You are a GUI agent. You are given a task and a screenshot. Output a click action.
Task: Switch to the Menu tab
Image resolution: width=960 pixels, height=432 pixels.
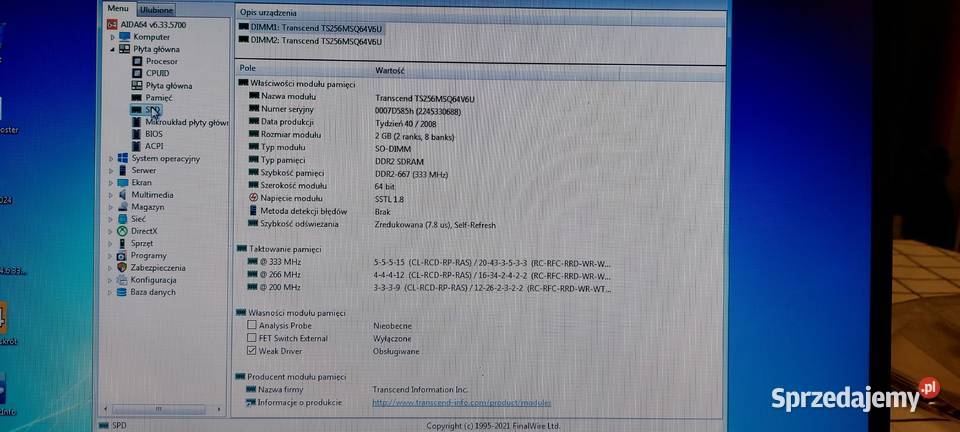[117, 9]
